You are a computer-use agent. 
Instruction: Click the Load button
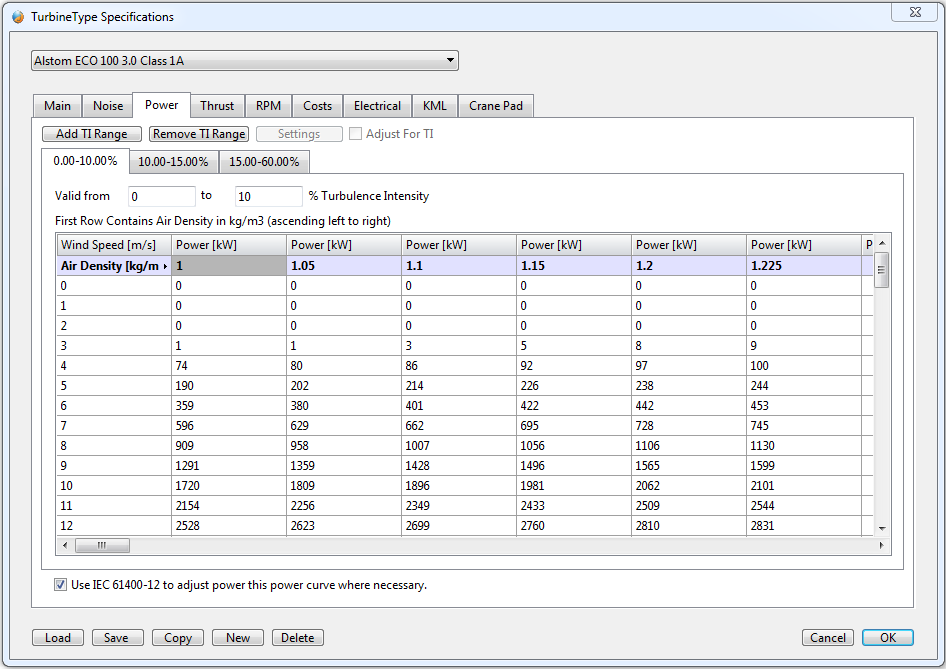point(58,638)
